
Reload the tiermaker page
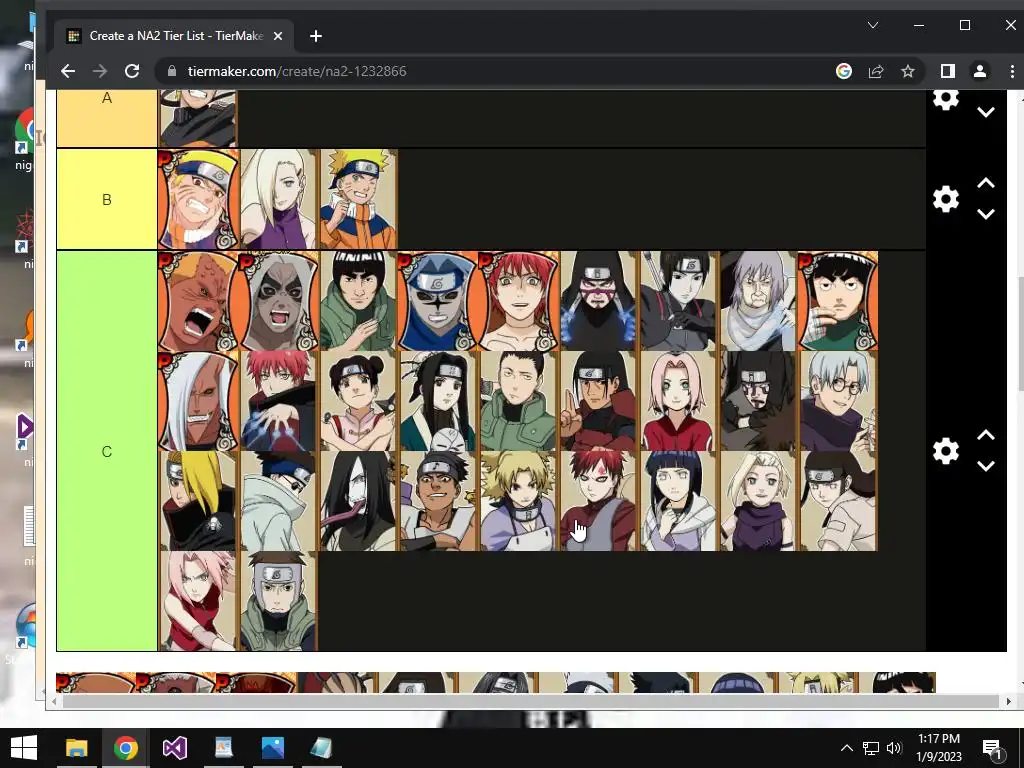click(132, 71)
